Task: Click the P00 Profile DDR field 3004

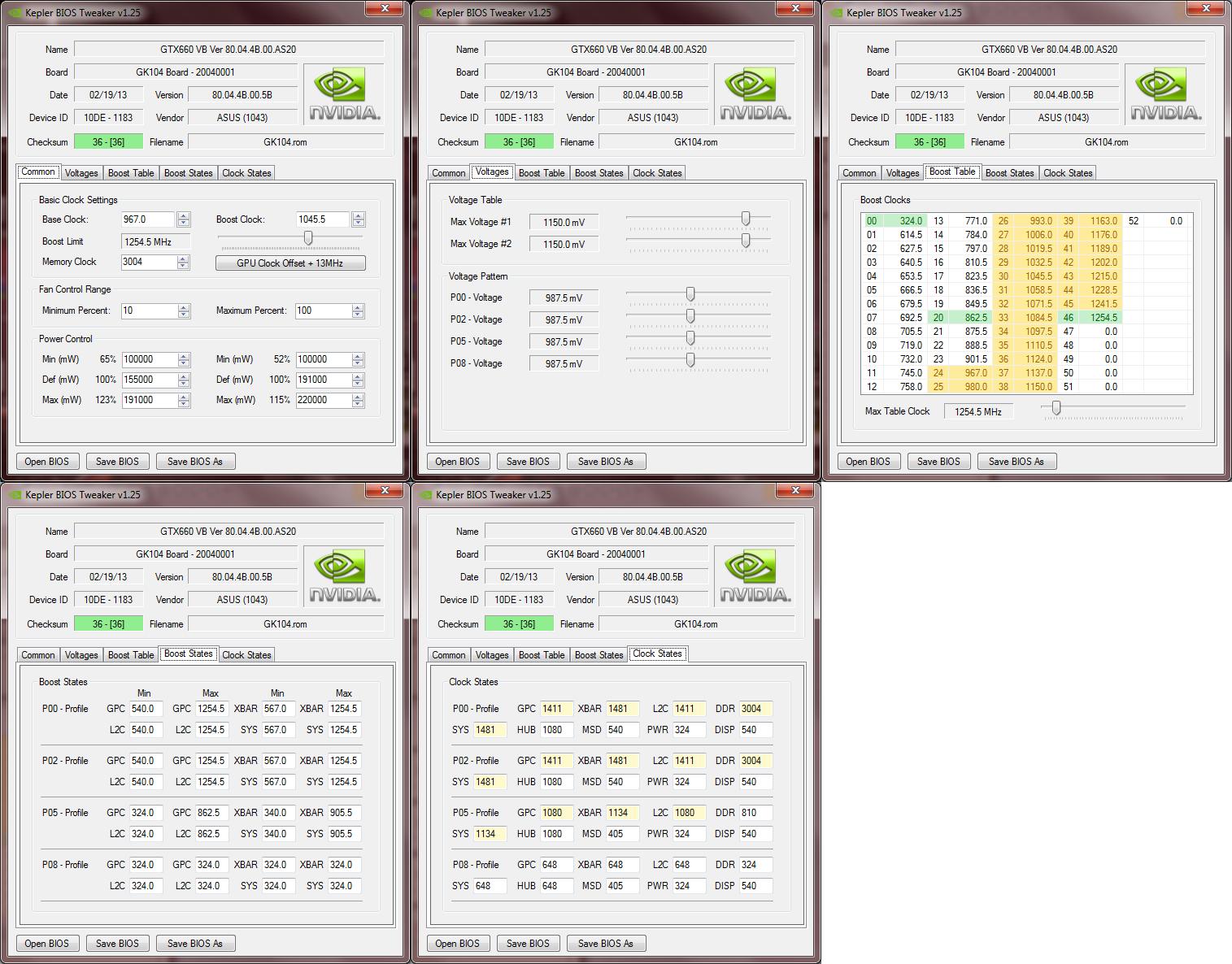Action: click(x=755, y=709)
